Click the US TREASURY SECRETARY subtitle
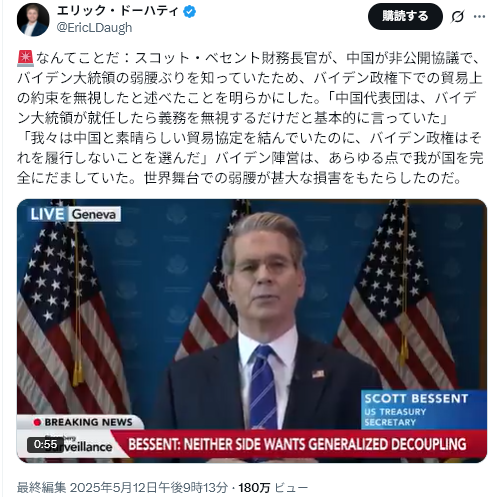 pos(395,417)
